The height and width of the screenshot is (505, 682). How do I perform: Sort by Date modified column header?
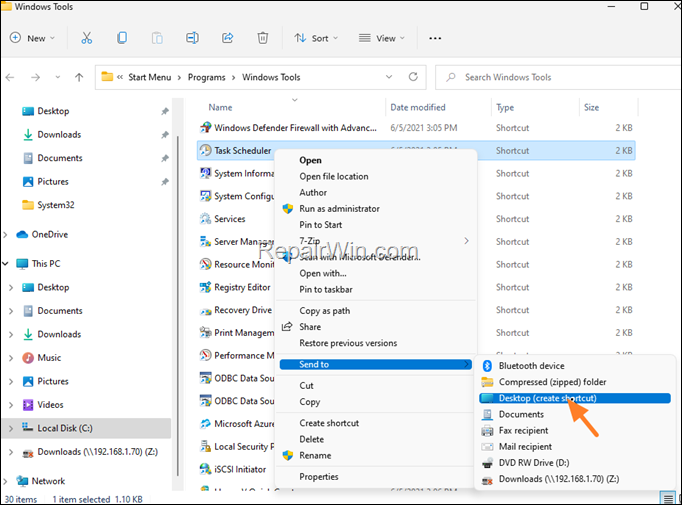[x=418, y=107]
